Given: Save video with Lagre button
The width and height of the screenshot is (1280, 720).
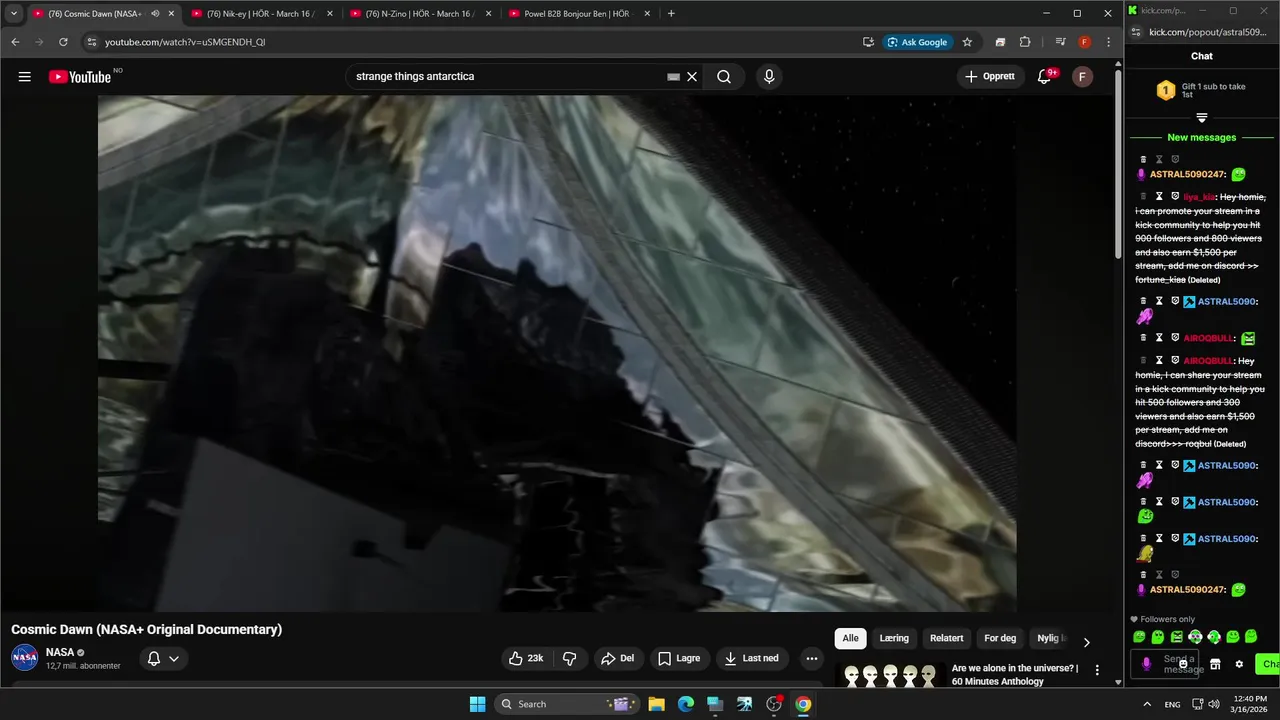Looking at the screenshot, I should pyautogui.click(x=680, y=658).
